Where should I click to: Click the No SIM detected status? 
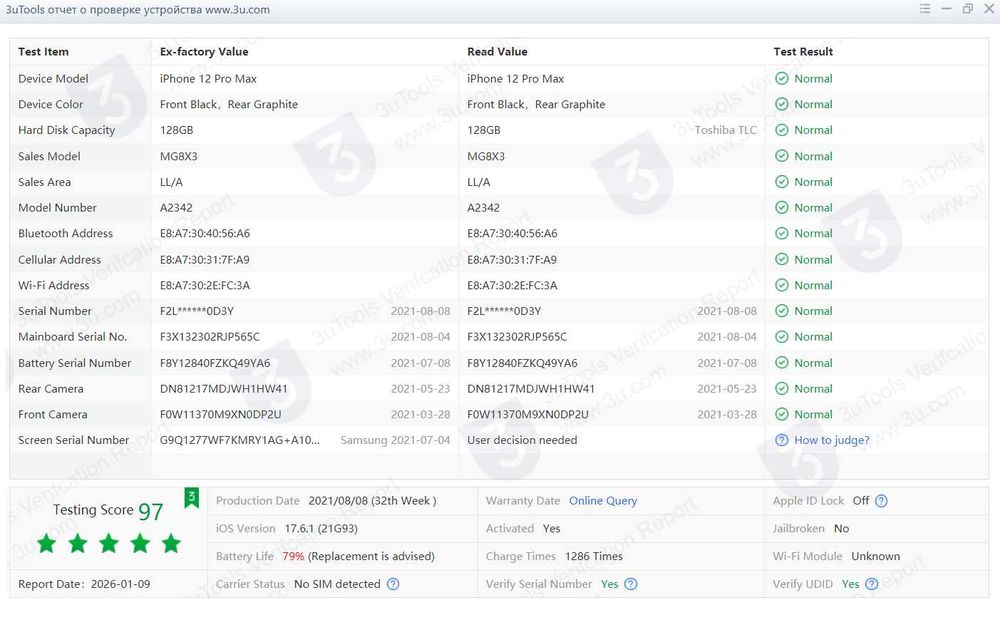point(337,584)
